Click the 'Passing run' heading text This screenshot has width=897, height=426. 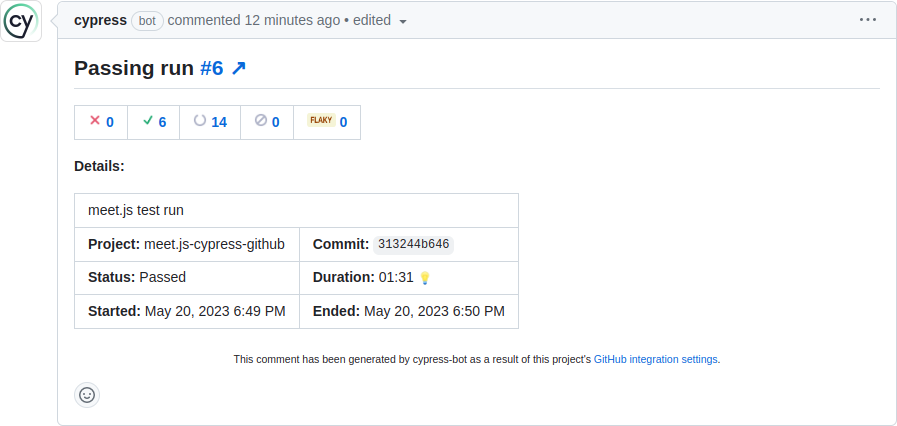[x=134, y=69]
